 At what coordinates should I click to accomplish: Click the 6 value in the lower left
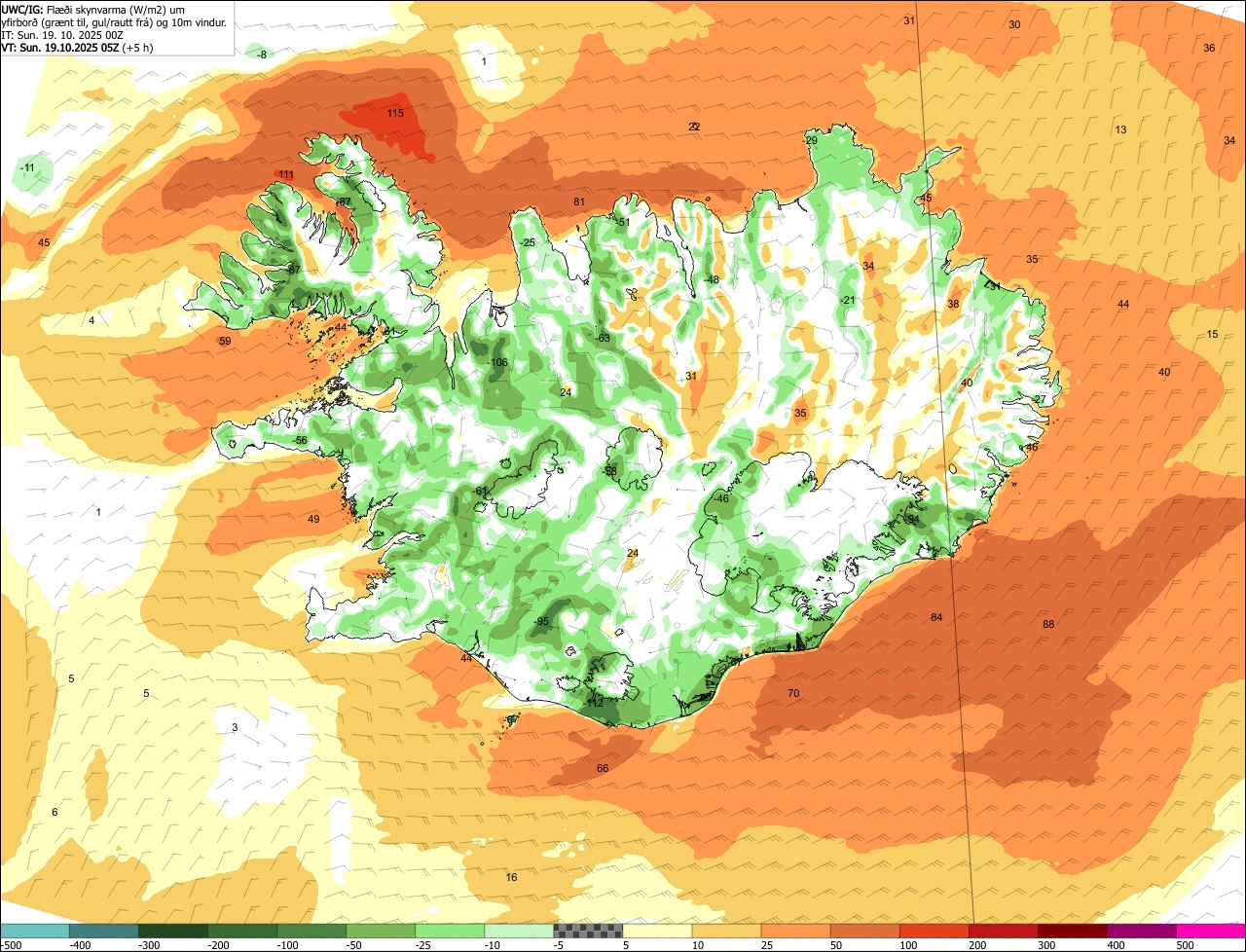(x=55, y=813)
